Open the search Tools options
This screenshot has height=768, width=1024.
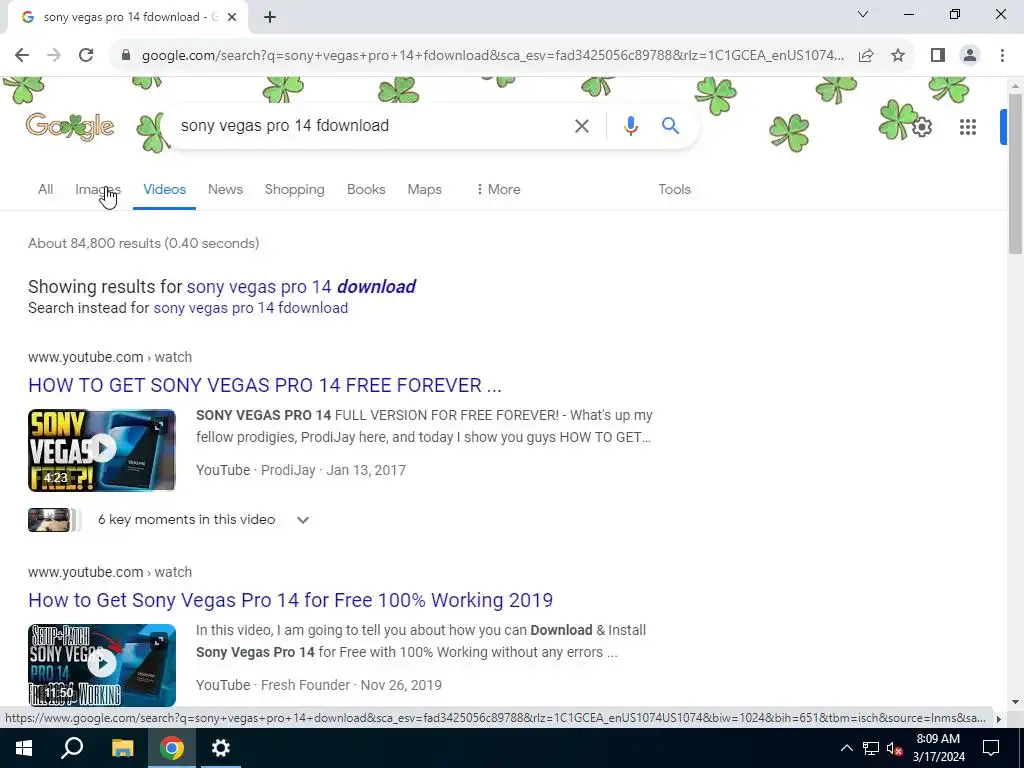click(674, 189)
